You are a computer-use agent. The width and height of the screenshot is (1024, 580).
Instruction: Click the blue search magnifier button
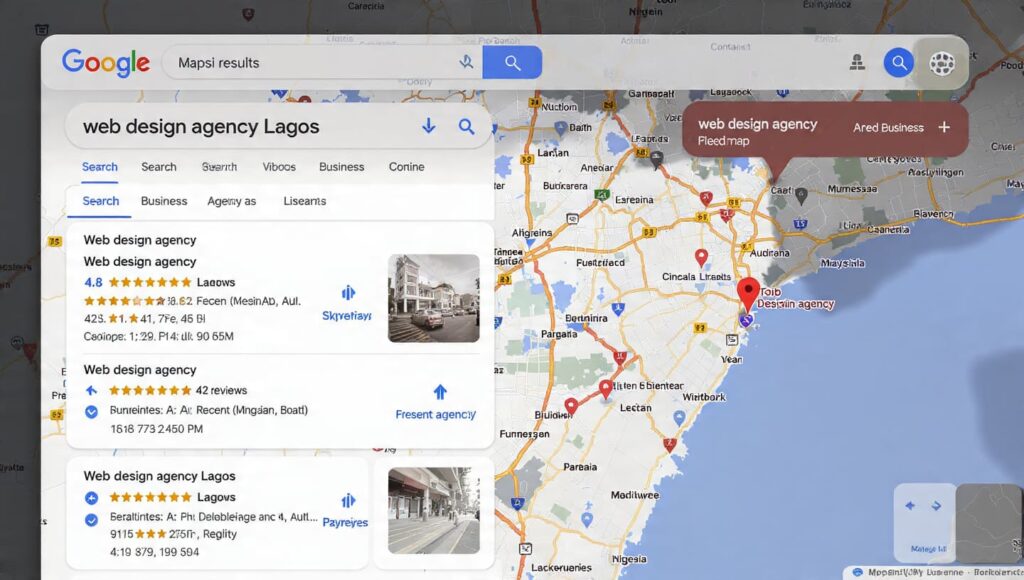(512, 62)
